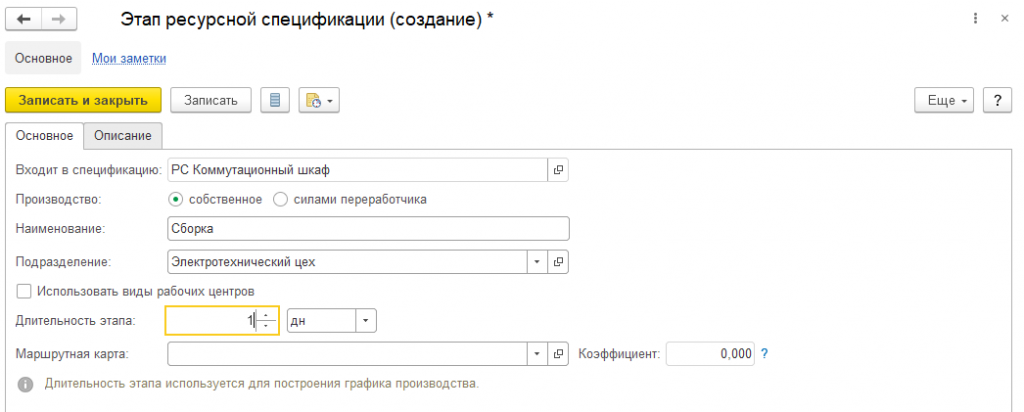Viewport: 1024px width, 412px height.
Task: Open the document-with-clock reports icon
Action: click(x=319, y=101)
